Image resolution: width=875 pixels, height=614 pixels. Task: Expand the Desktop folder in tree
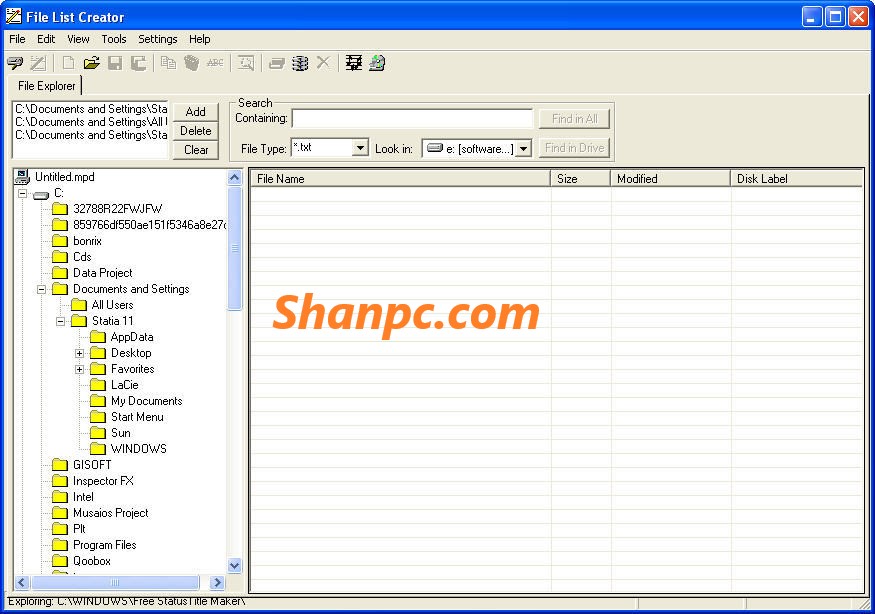coord(80,353)
